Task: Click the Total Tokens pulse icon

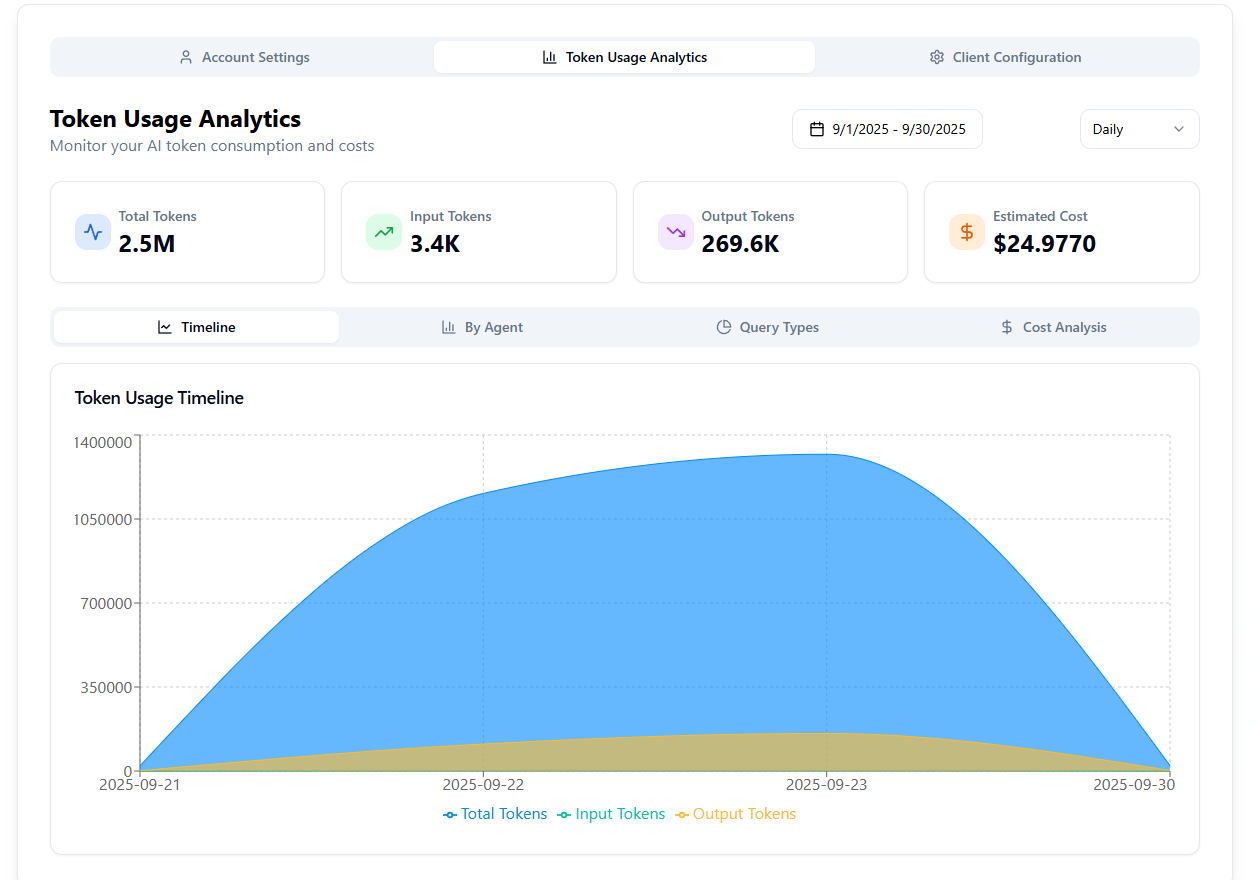Action: point(93,232)
